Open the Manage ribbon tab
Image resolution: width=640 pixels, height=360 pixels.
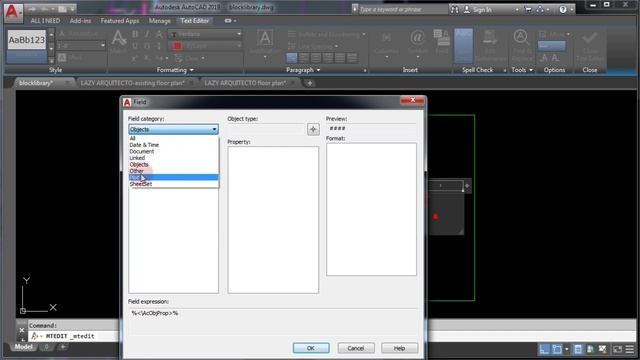[x=160, y=21]
